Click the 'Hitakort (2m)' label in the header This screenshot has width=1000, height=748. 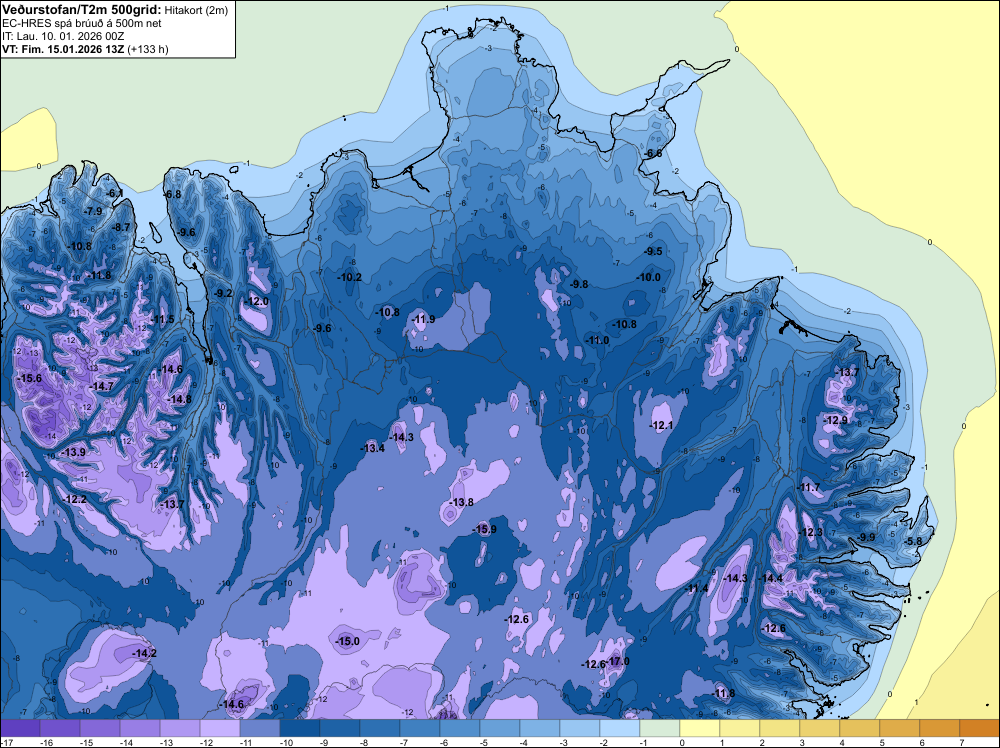click(196, 10)
